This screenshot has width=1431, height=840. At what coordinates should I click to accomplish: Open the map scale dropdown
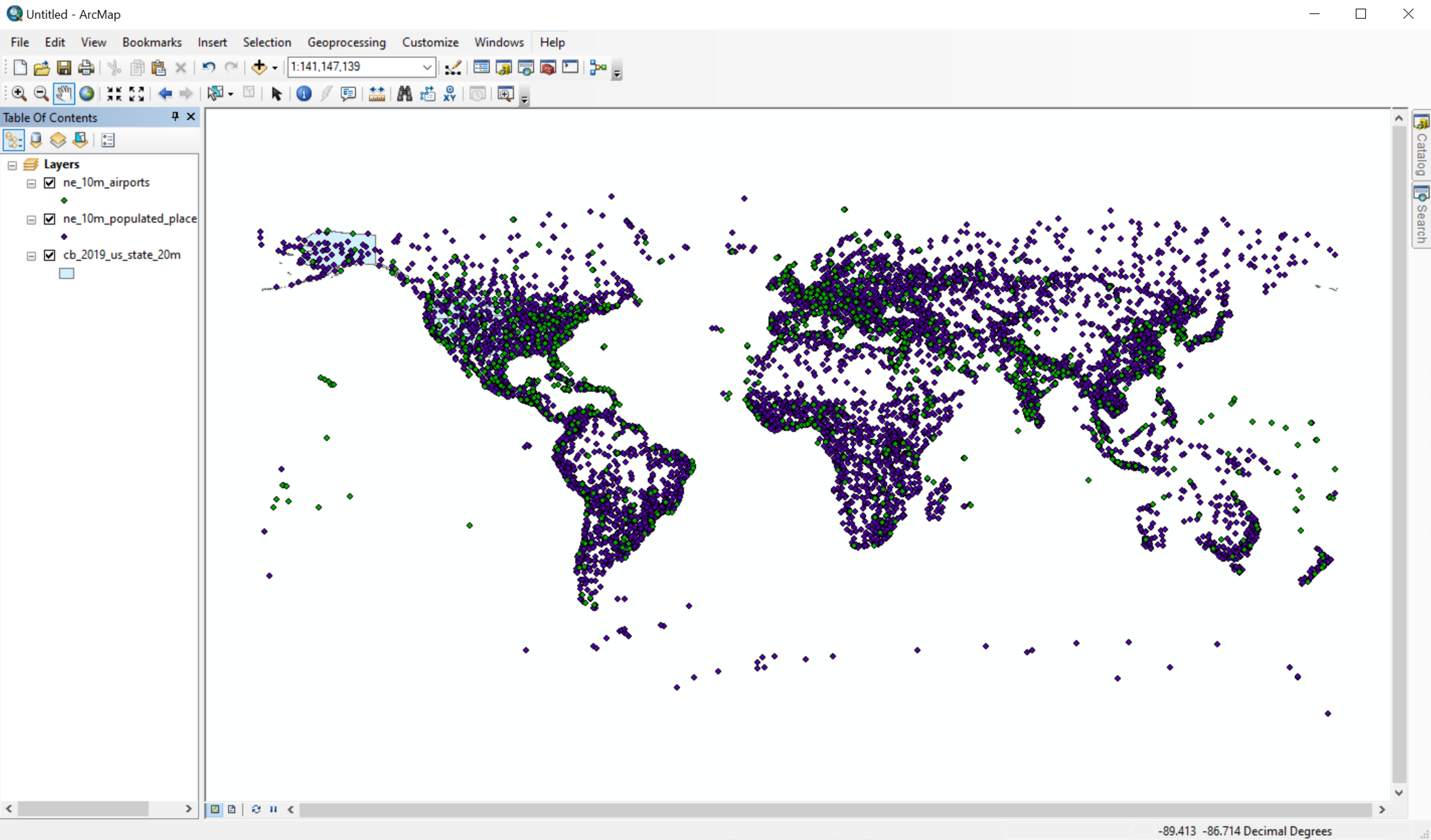pyautogui.click(x=427, y=67)
